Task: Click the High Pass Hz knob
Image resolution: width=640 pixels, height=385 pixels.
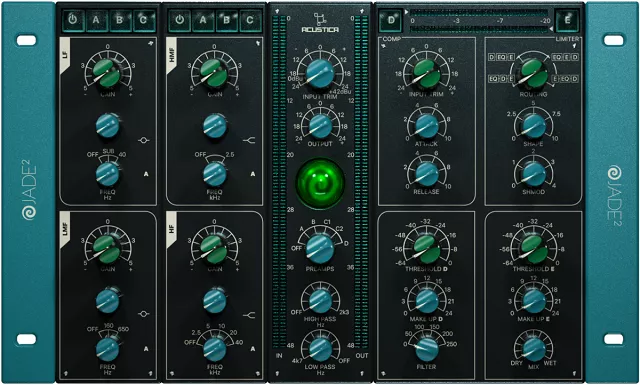Action: point(320,301)
